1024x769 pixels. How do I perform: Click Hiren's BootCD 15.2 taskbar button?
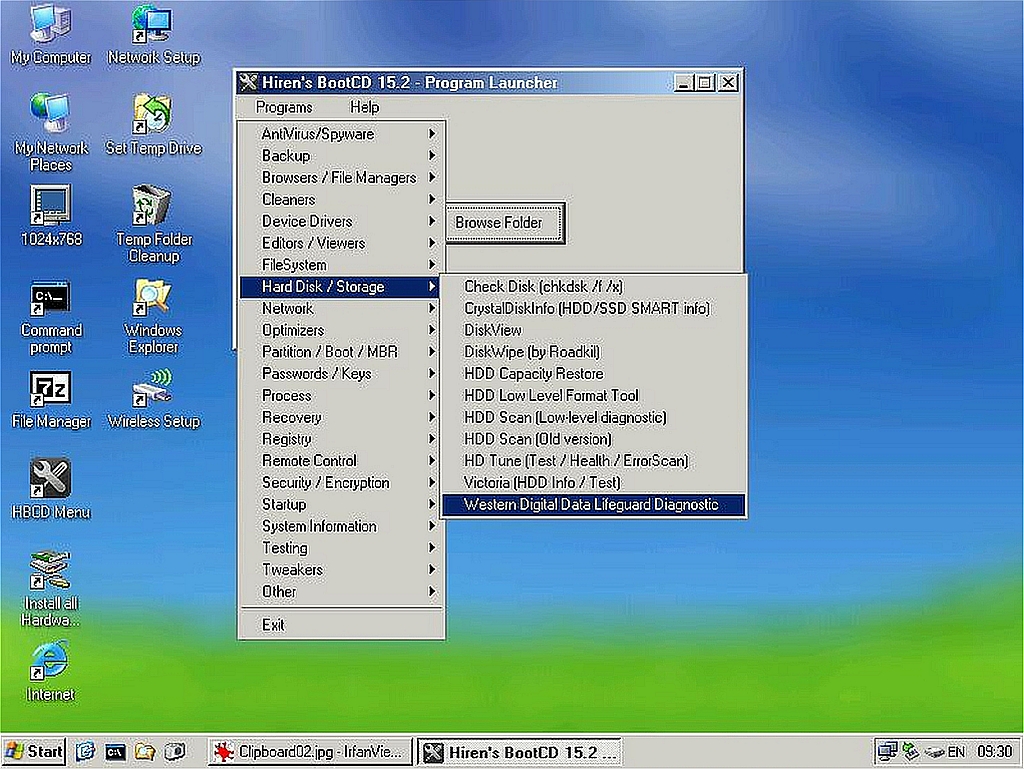point(519,752)
